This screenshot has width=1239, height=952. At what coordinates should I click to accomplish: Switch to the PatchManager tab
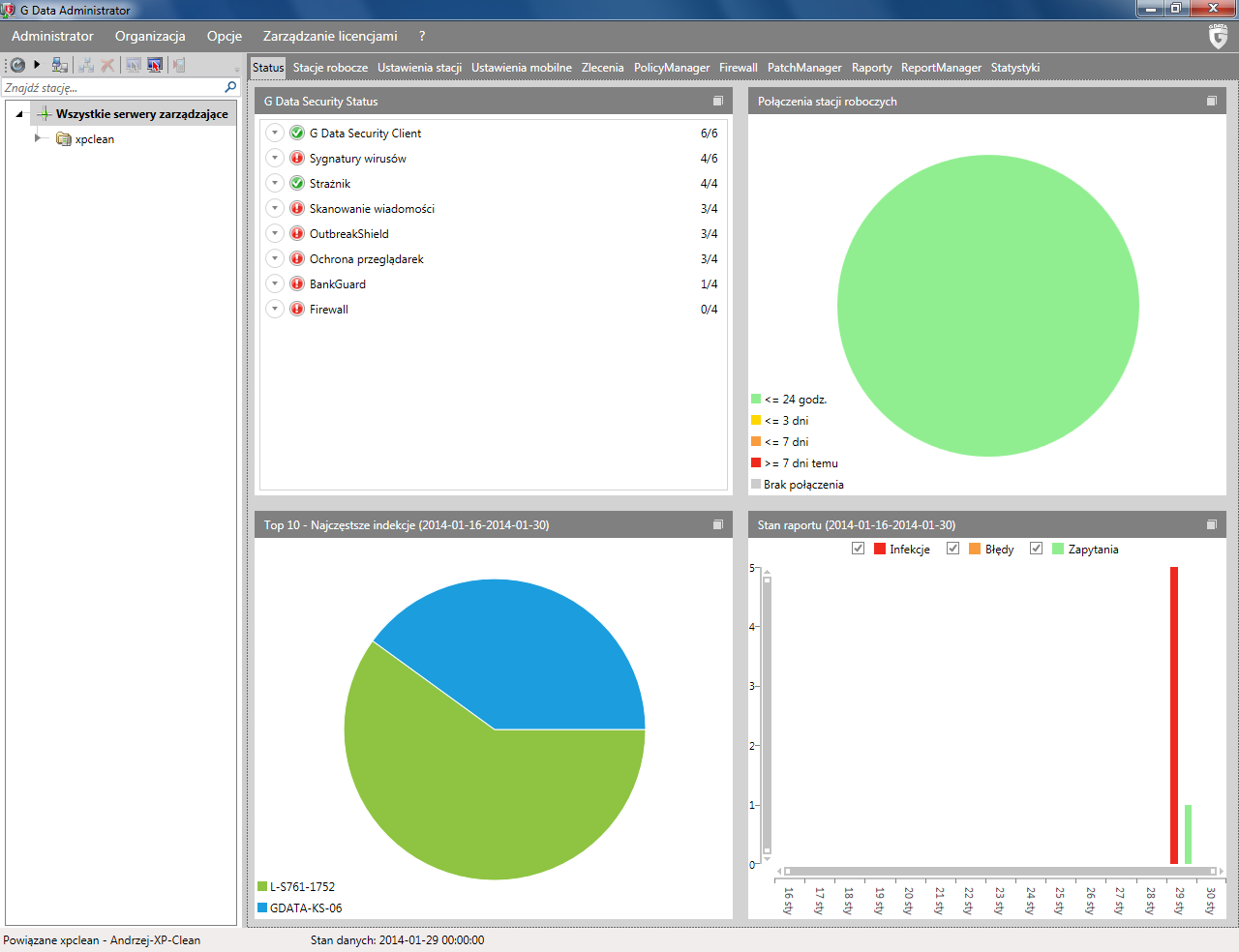pyautogui.click(x=804, y=68)
